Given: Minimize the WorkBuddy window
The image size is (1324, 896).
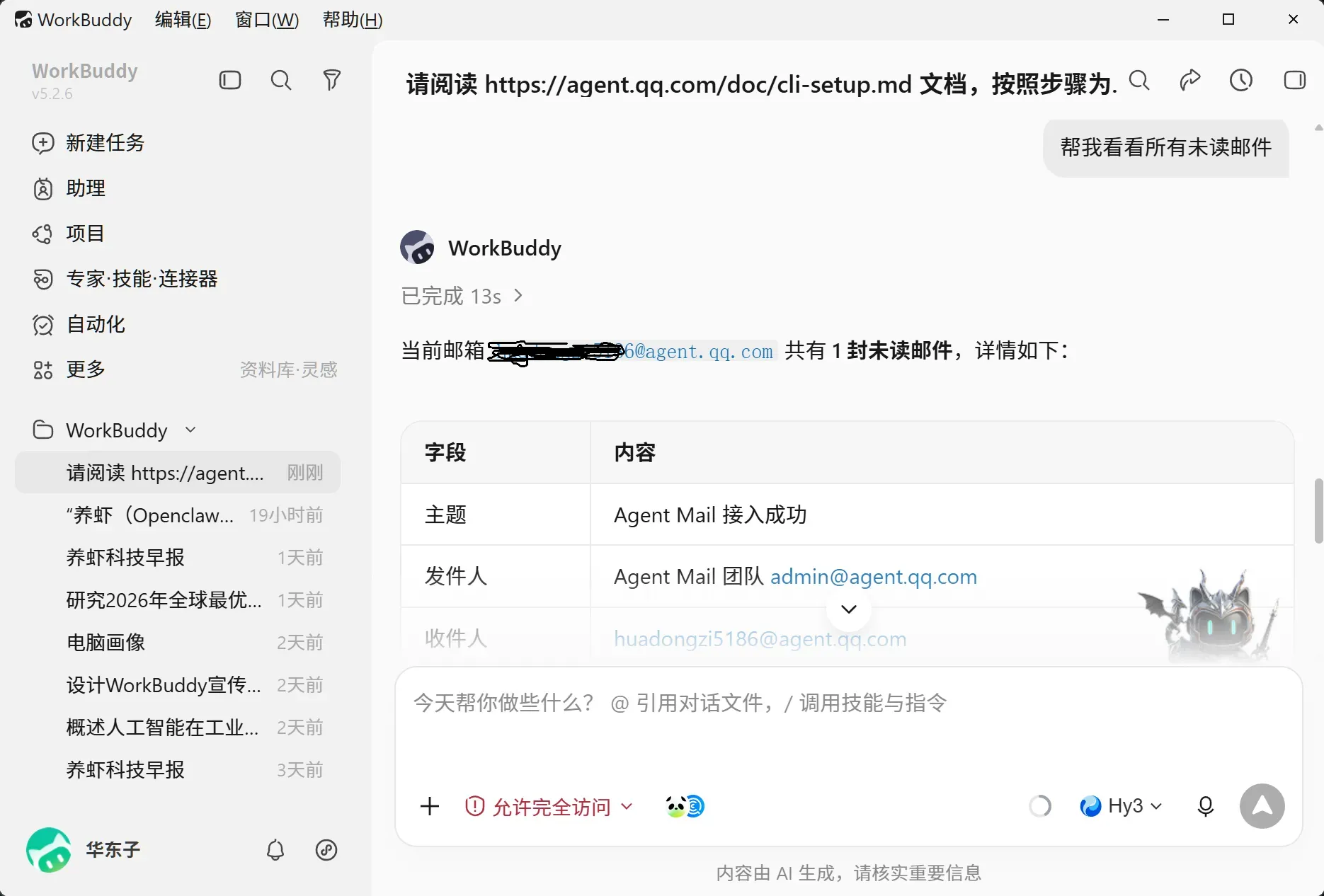Looking at the screenshot, I should (1163, 20).
